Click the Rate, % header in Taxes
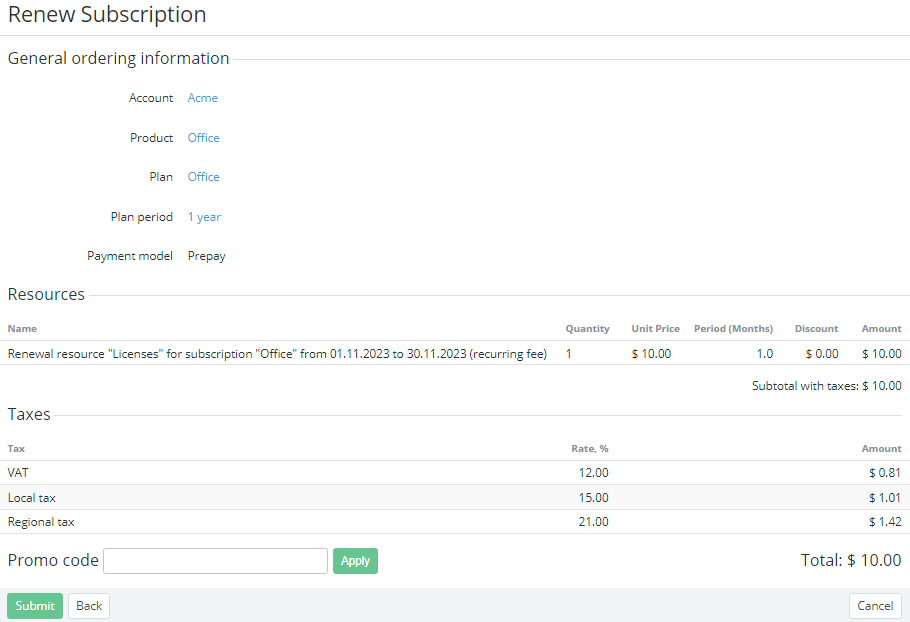 pyautogui.click(x=589, y=449)
